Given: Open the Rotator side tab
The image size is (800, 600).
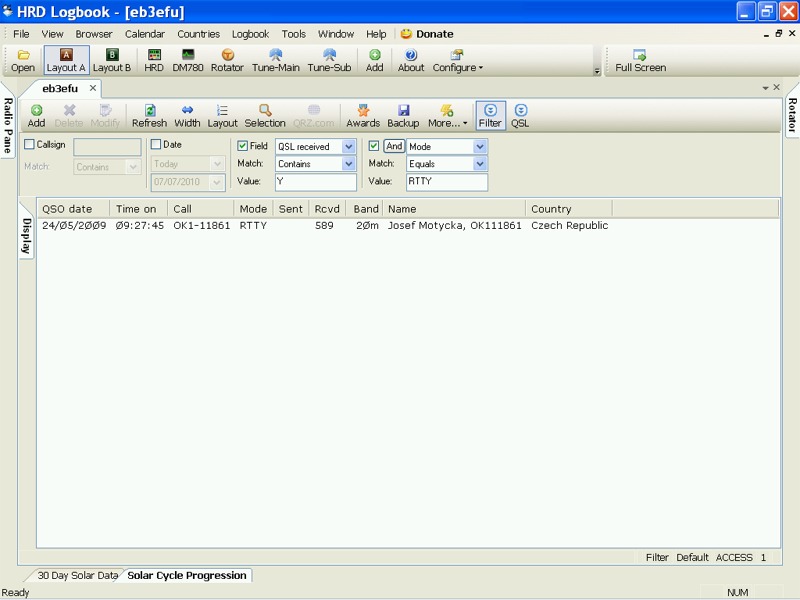Looking at the screenshot, I should (x=792, y=115).
